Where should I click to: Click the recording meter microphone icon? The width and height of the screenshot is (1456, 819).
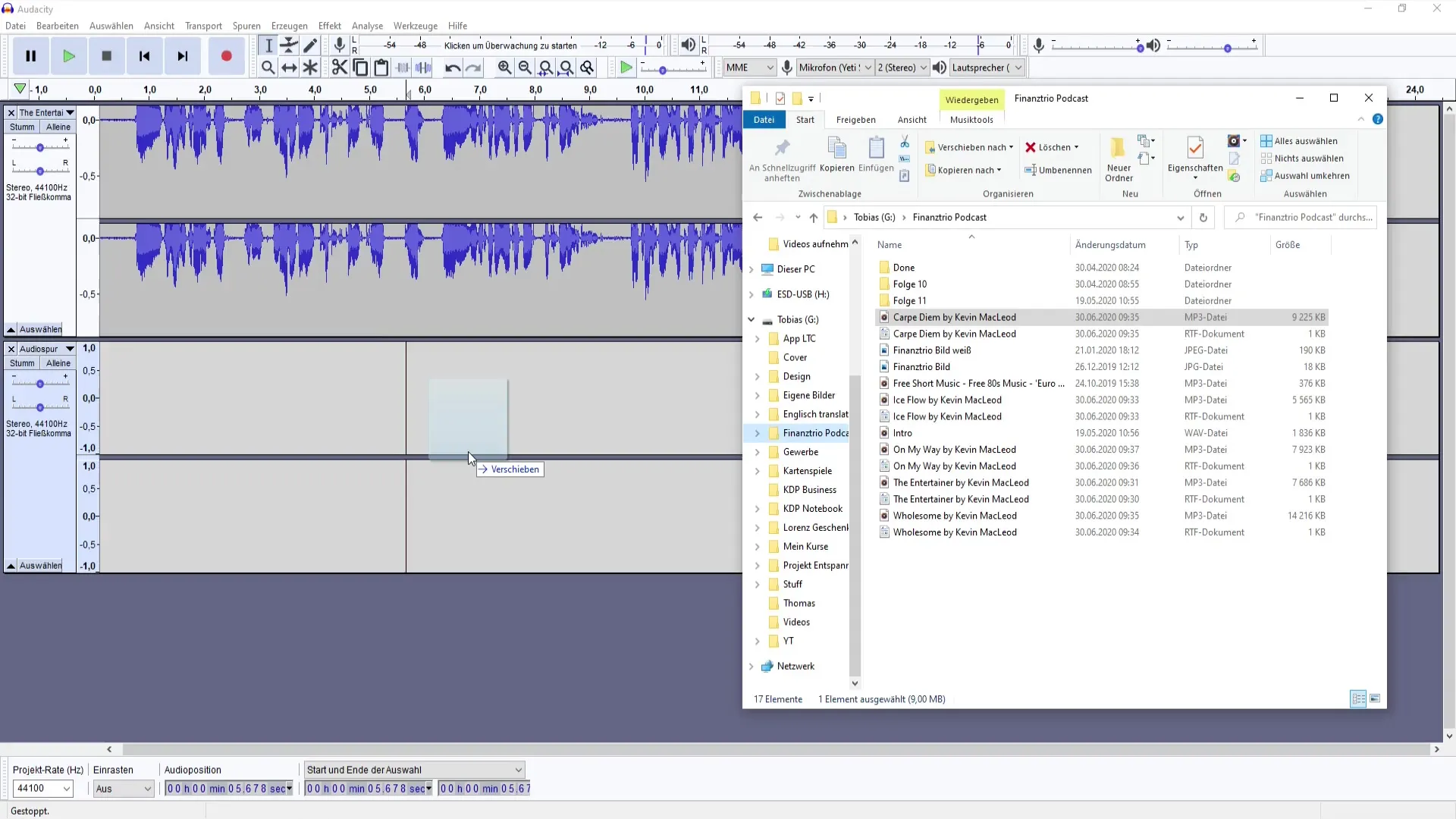340,45
